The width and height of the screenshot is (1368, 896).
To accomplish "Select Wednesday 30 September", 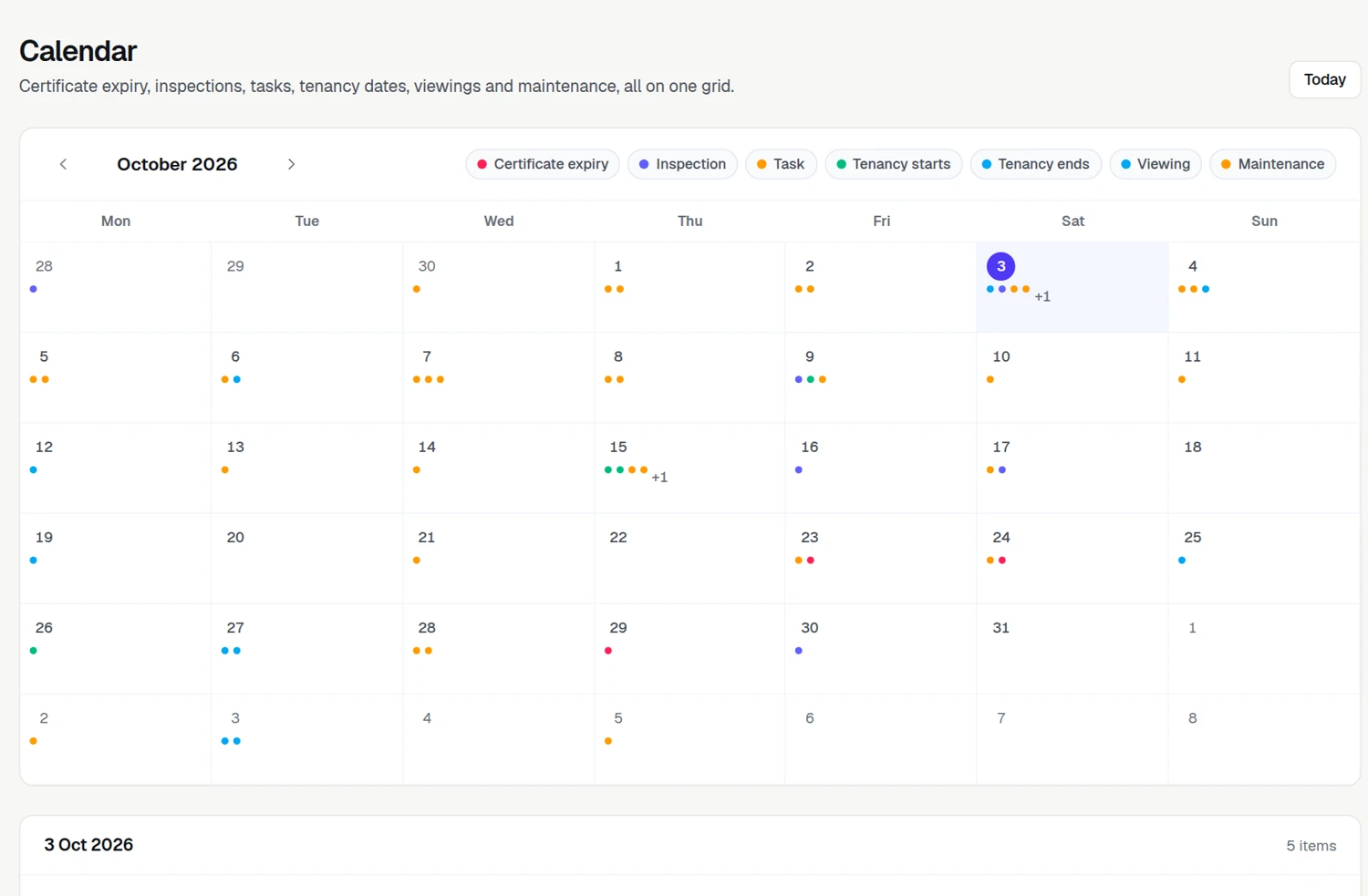I will click(498, 287).
